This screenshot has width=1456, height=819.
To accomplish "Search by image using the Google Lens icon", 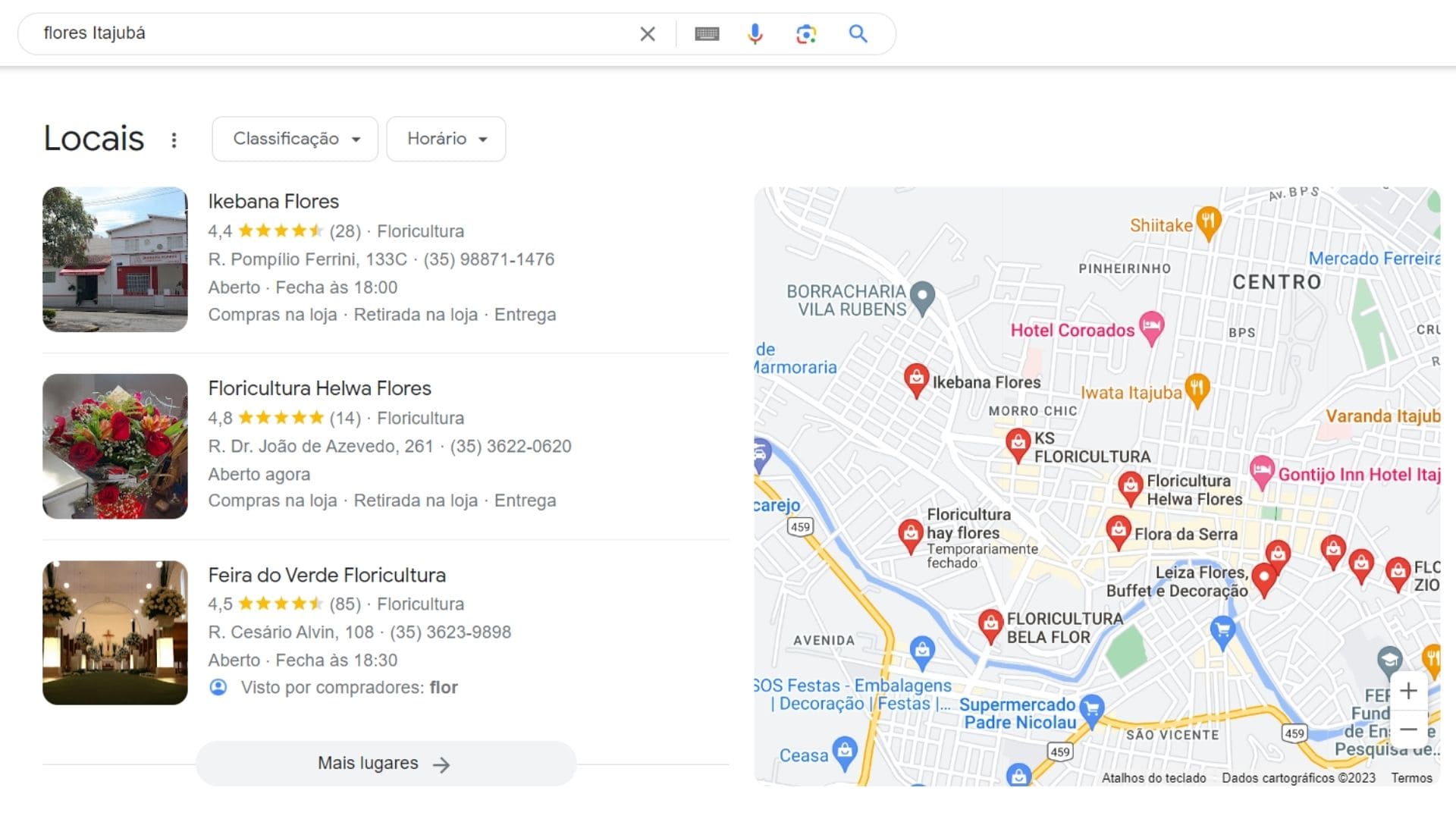I will [x=806, y=33].
